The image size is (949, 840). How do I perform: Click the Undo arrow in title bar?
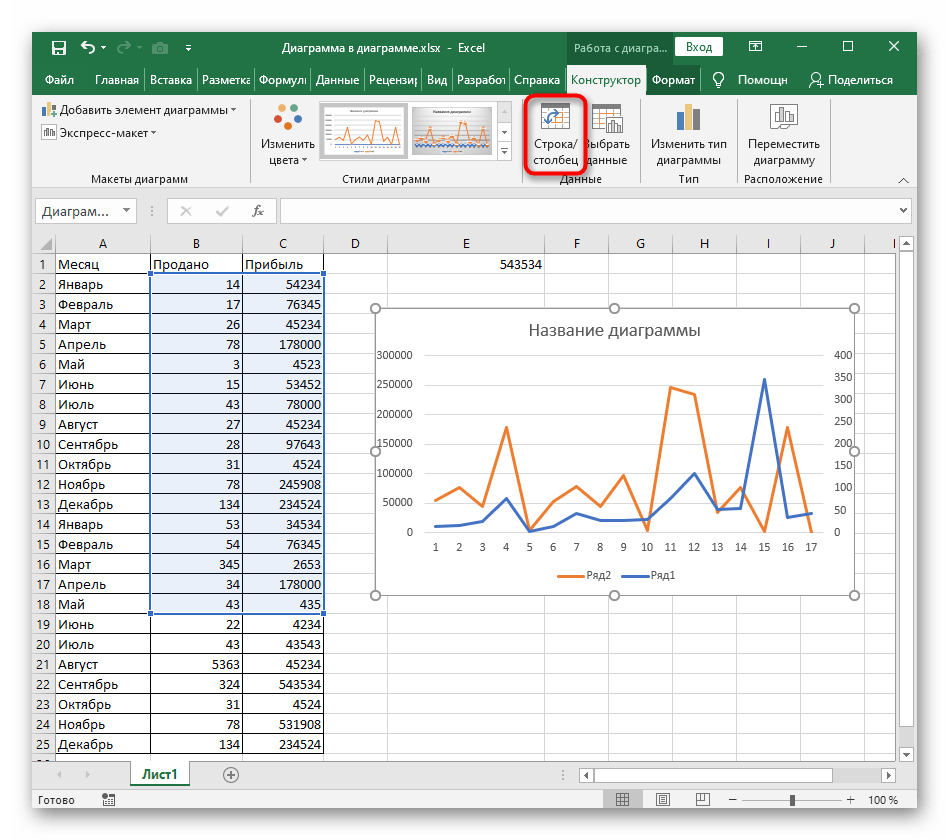(x=88, y=47)
